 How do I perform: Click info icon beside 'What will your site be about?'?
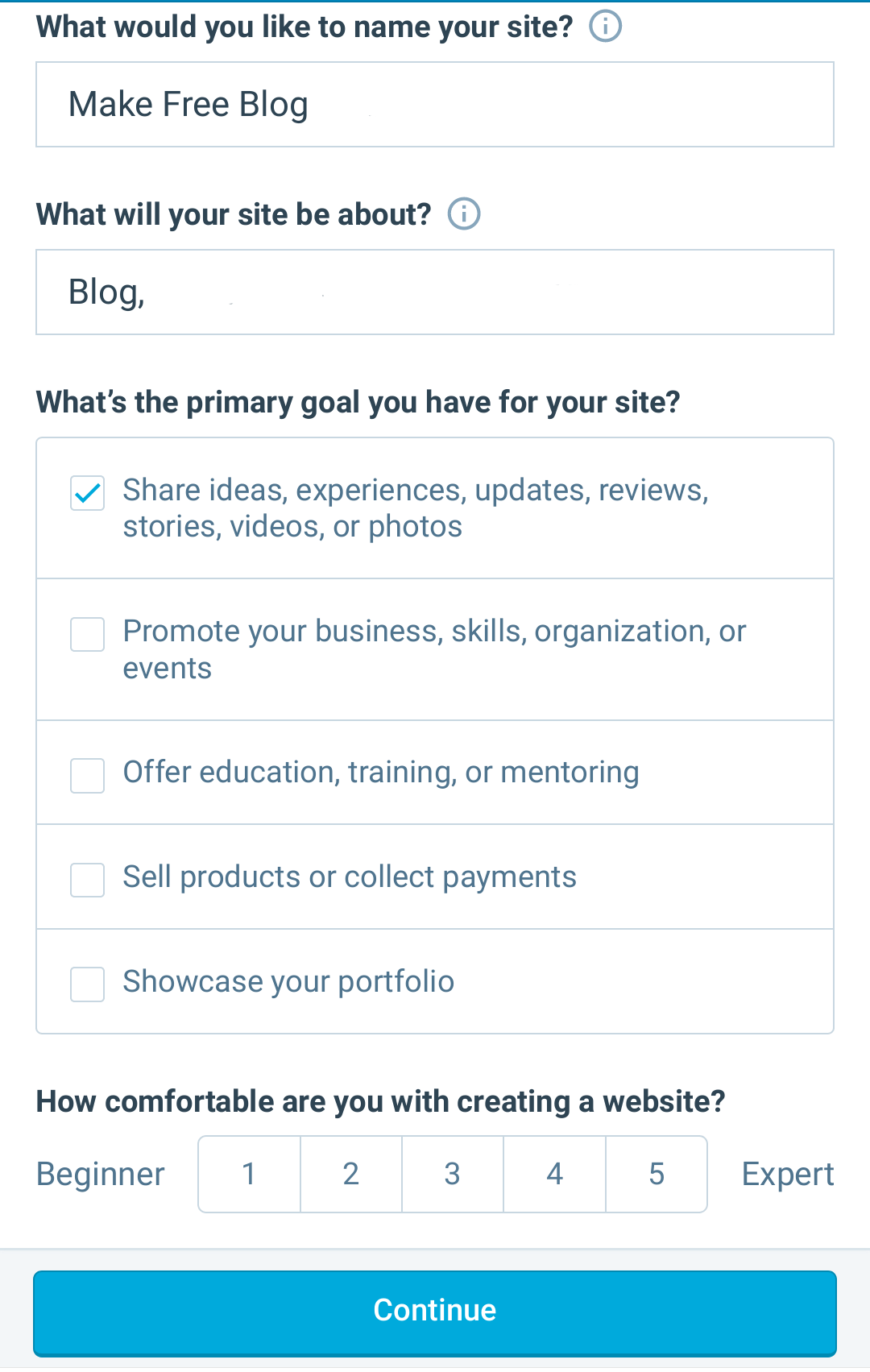tap(464, 214)
